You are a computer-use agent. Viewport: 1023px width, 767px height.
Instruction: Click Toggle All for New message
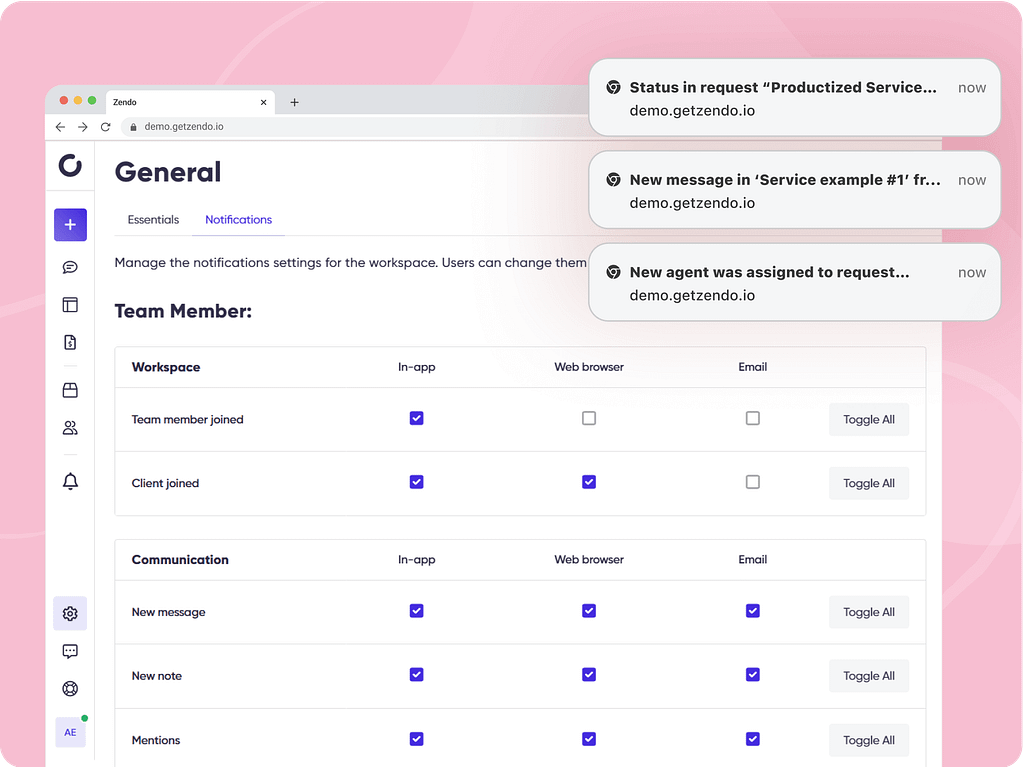click(x=869, y=612)
